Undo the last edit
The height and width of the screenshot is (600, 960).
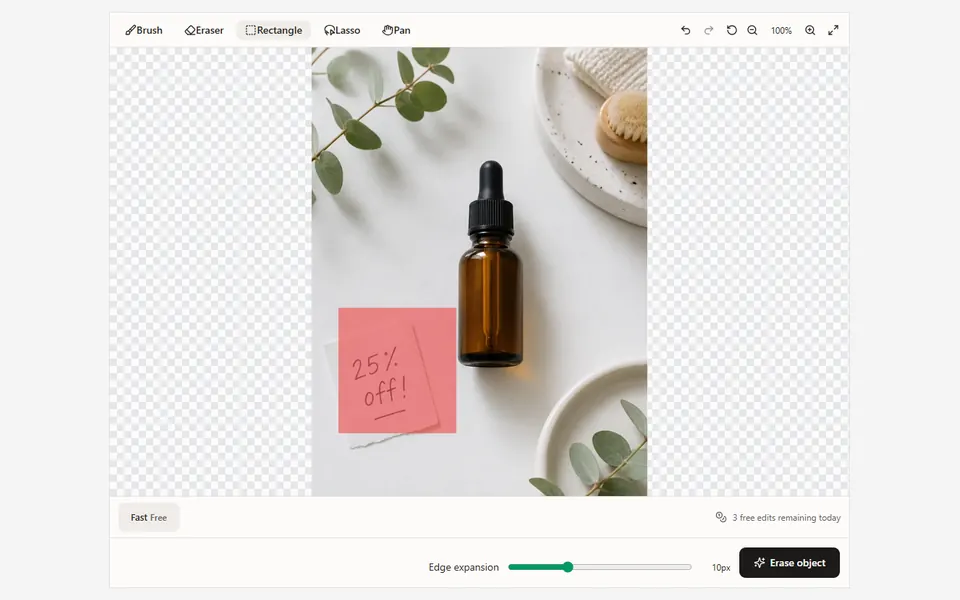point(686,30)
